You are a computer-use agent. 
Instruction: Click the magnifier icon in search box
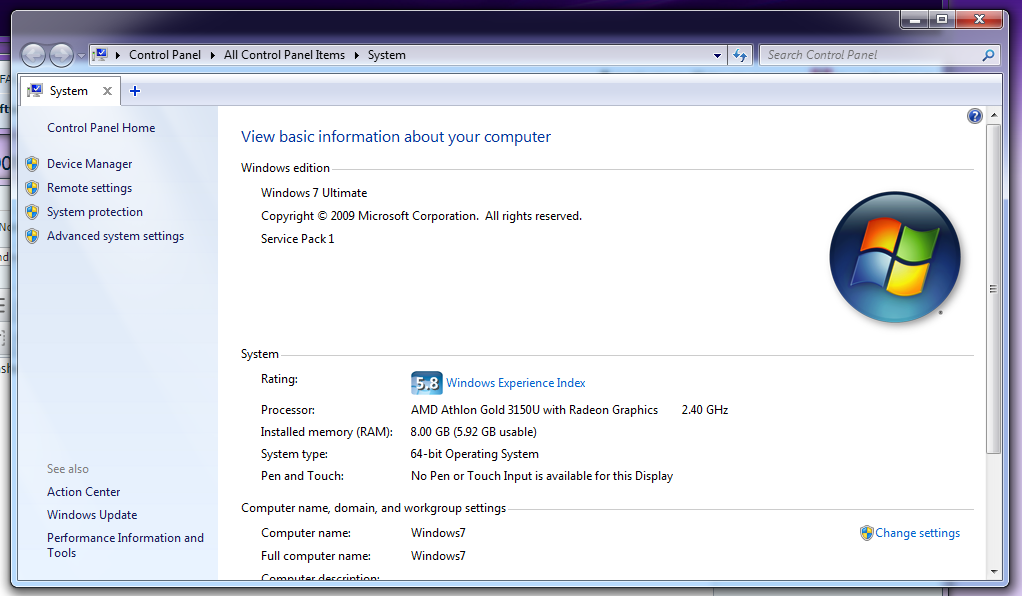[988, 55]
